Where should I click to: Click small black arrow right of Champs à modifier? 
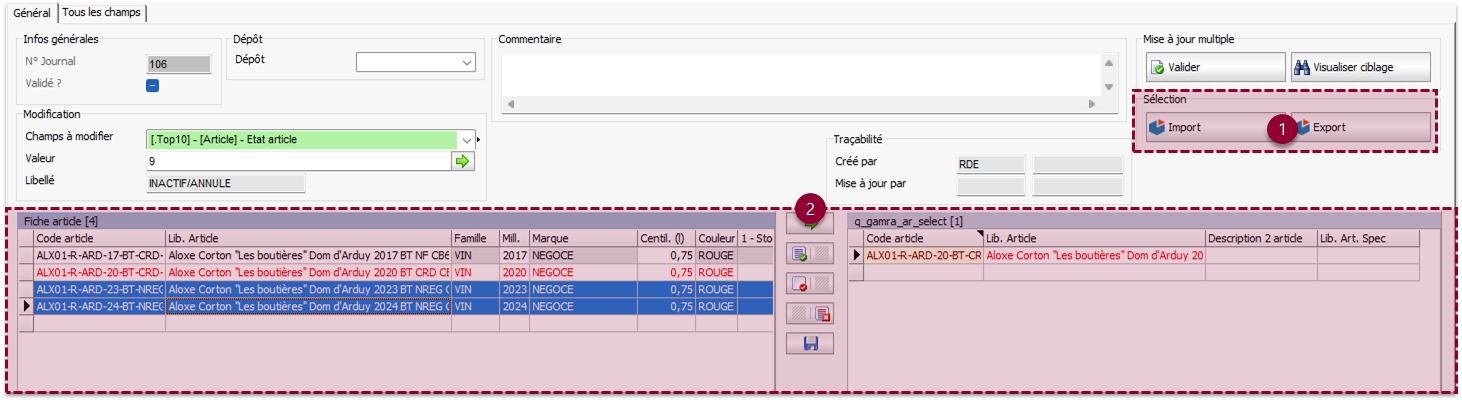[x=479, y=139]
